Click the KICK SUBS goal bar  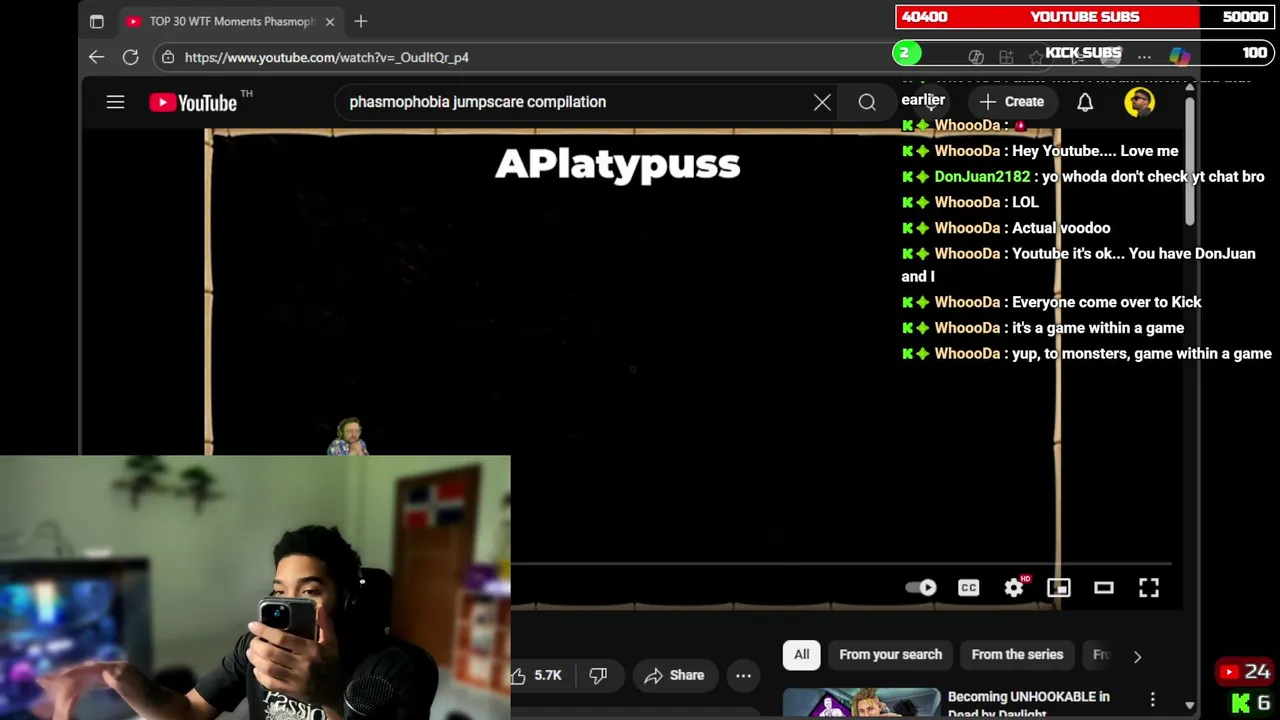1082,53
